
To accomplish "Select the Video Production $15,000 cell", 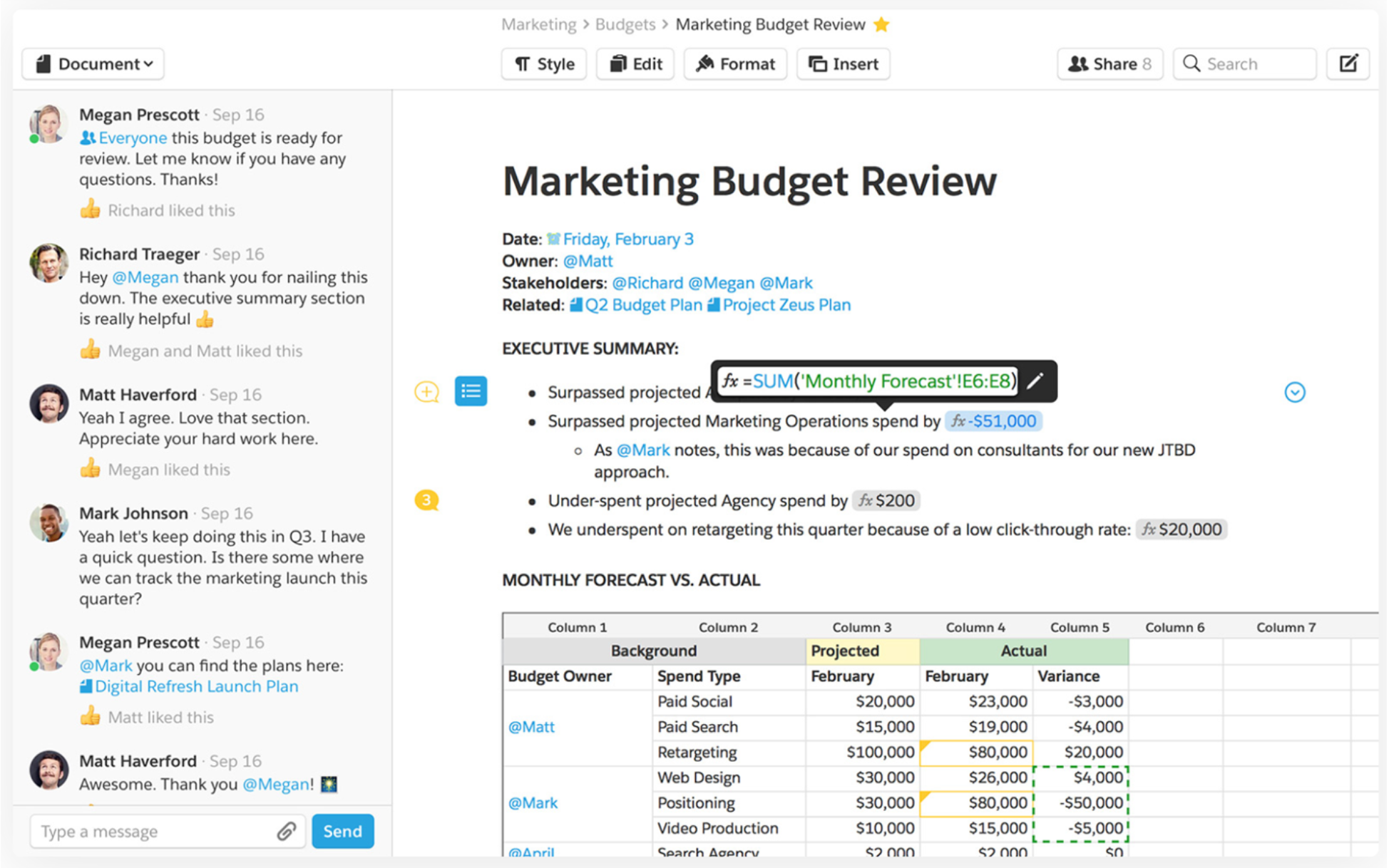I will pyautogui.click(x=976, y=829).
